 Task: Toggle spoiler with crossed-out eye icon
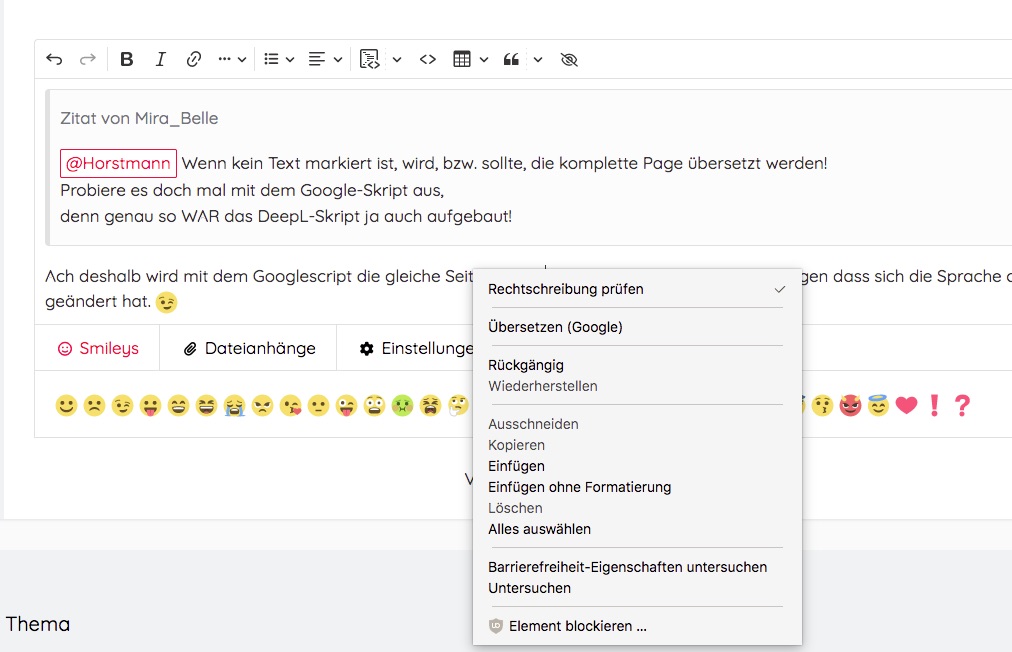[570, 60]
